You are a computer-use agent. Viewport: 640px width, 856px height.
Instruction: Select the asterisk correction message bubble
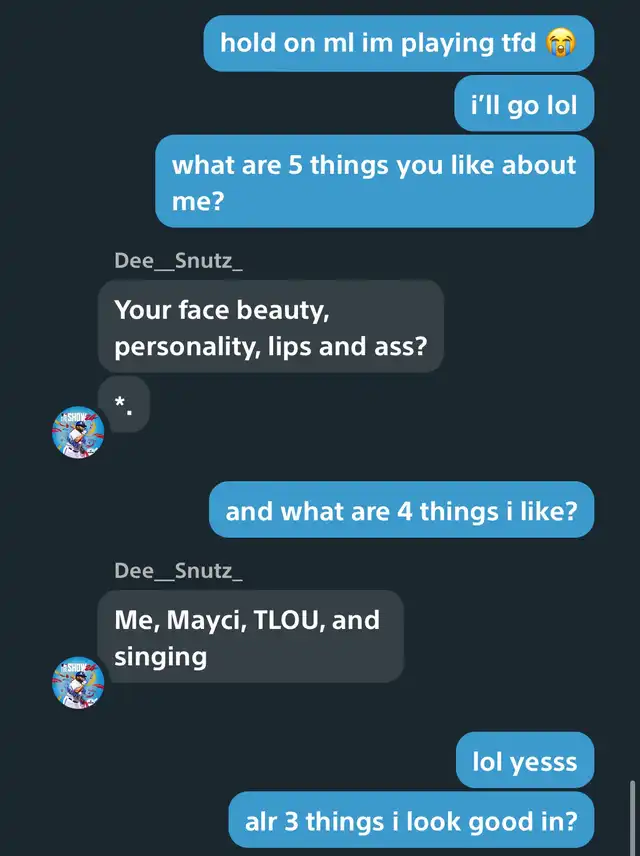pyautogui.click(x=124, y=404)
